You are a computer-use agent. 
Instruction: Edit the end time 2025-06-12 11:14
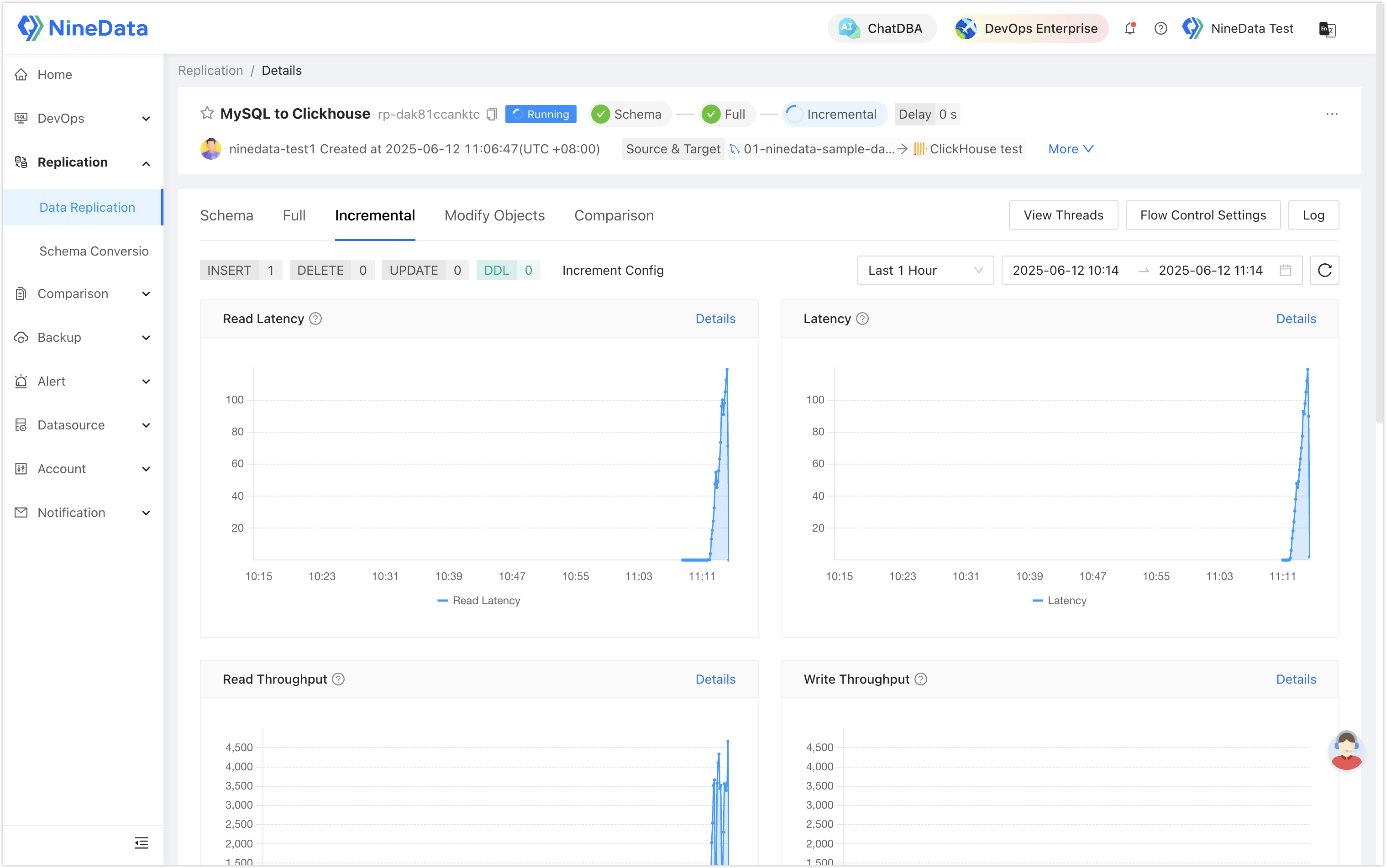pos(1210,270)
